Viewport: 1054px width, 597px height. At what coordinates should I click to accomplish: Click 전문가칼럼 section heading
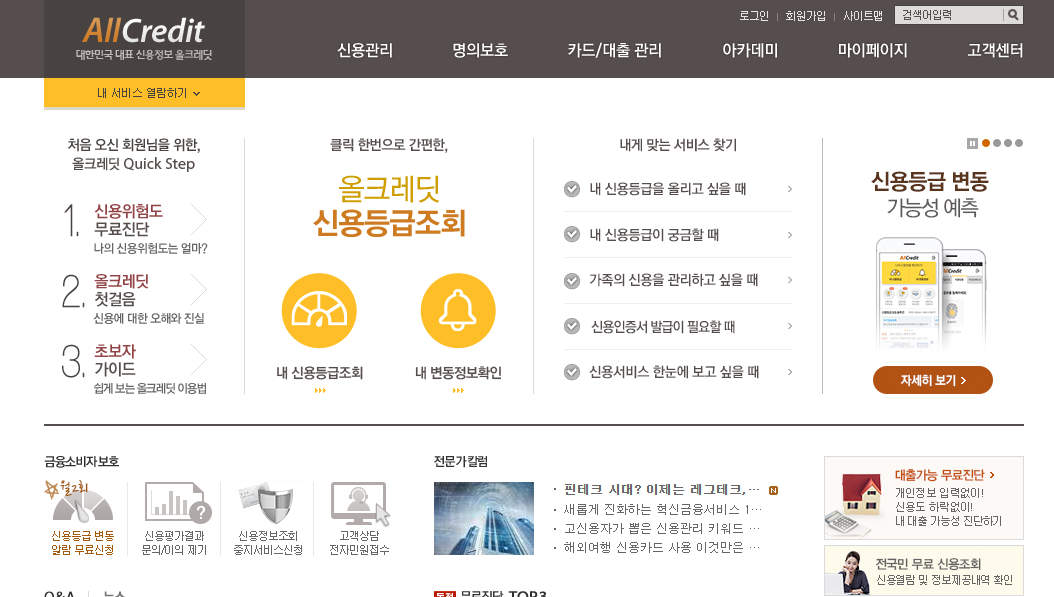coord(460,462)
